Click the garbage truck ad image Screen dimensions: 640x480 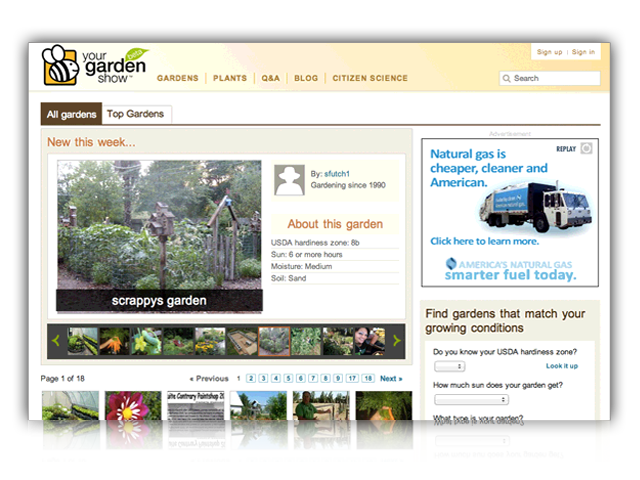pyautogui.click(x=535, y=208)
